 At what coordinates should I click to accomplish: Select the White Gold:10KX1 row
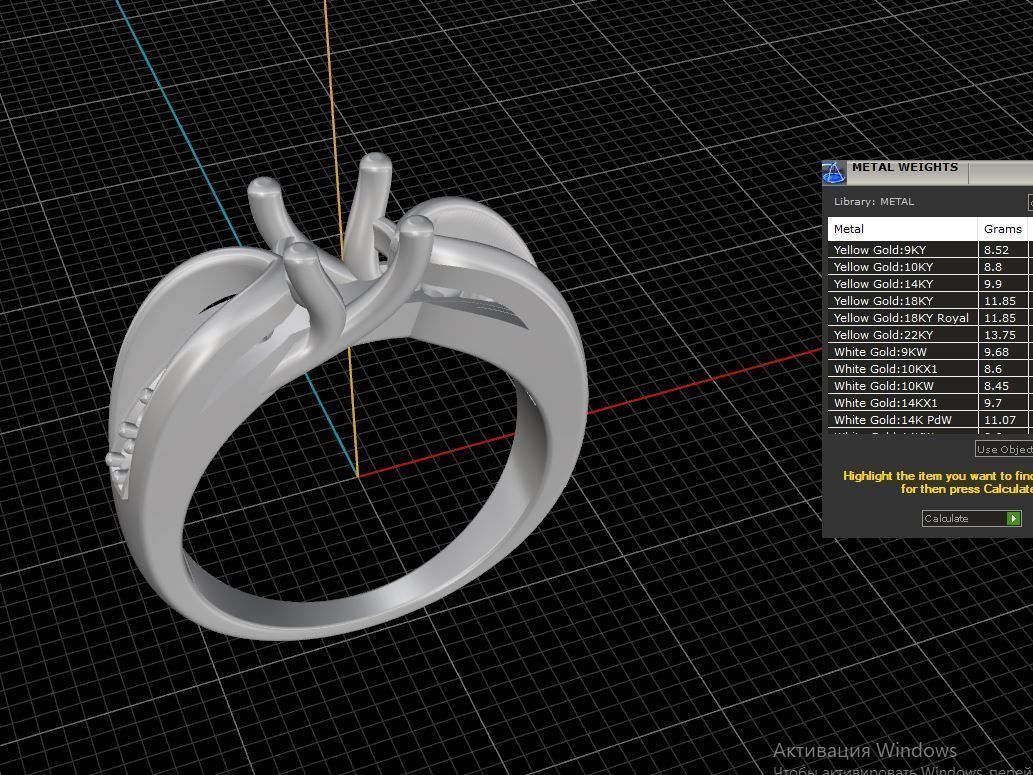(x=930, y=369)
